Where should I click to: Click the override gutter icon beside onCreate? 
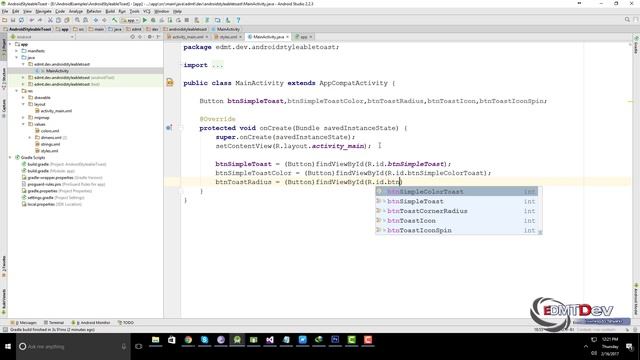169,128
